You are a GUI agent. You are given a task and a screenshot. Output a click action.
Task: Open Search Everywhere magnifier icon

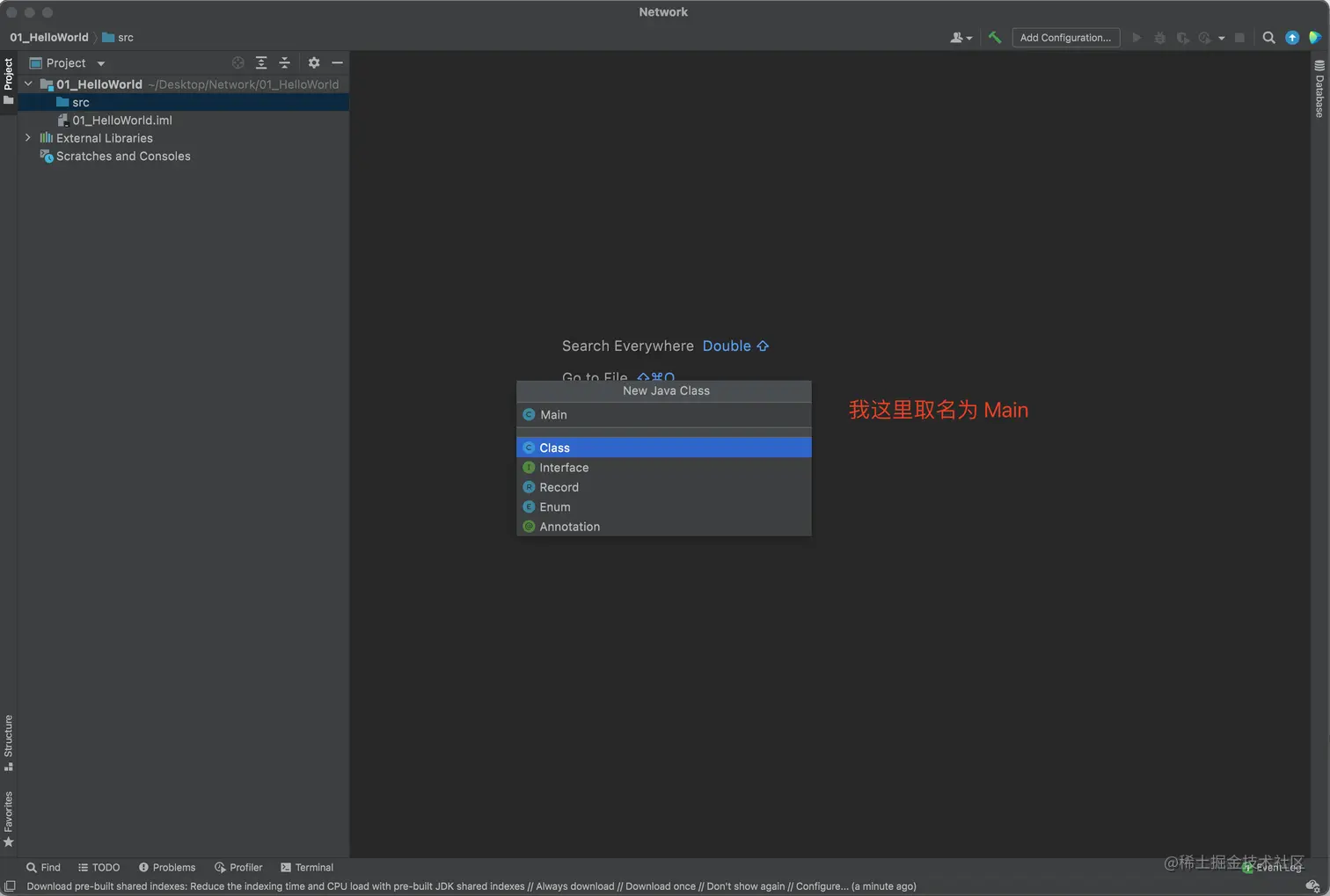(x=1268, y=38)
